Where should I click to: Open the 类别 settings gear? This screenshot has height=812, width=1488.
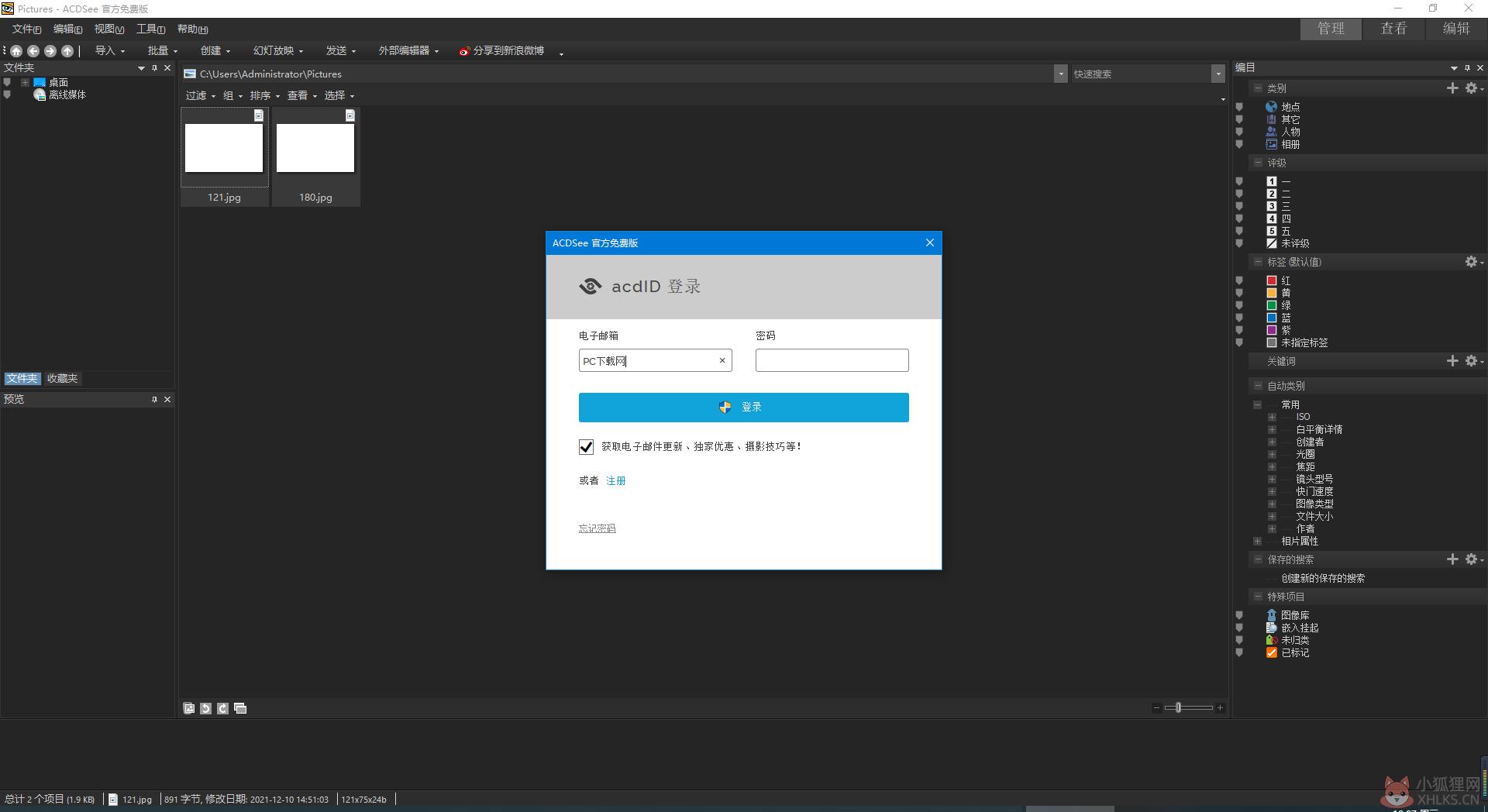[1471, 88]
